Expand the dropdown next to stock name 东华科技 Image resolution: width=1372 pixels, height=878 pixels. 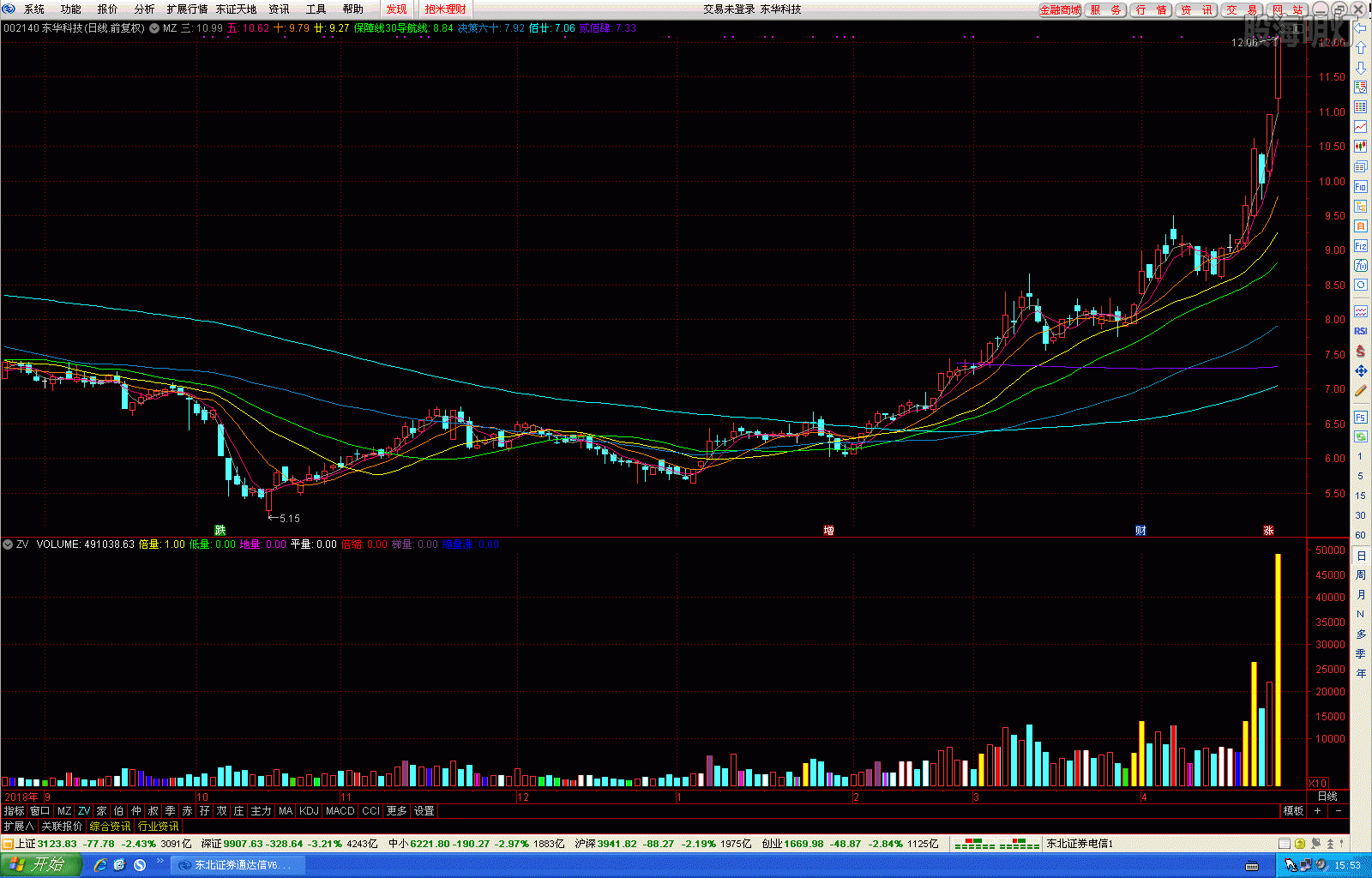pos(154,28)
